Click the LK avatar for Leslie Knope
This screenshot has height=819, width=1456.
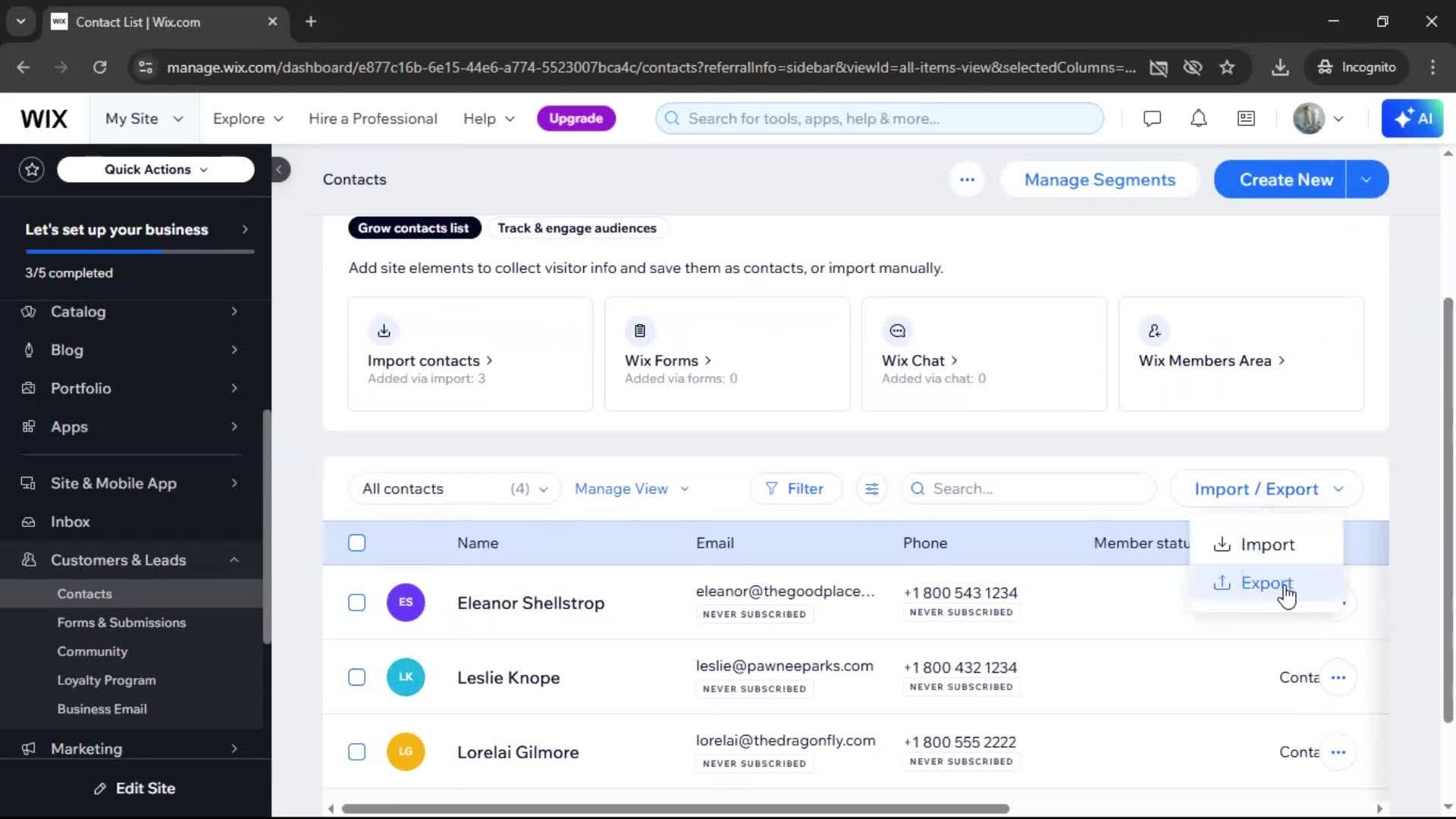[406, 677]
